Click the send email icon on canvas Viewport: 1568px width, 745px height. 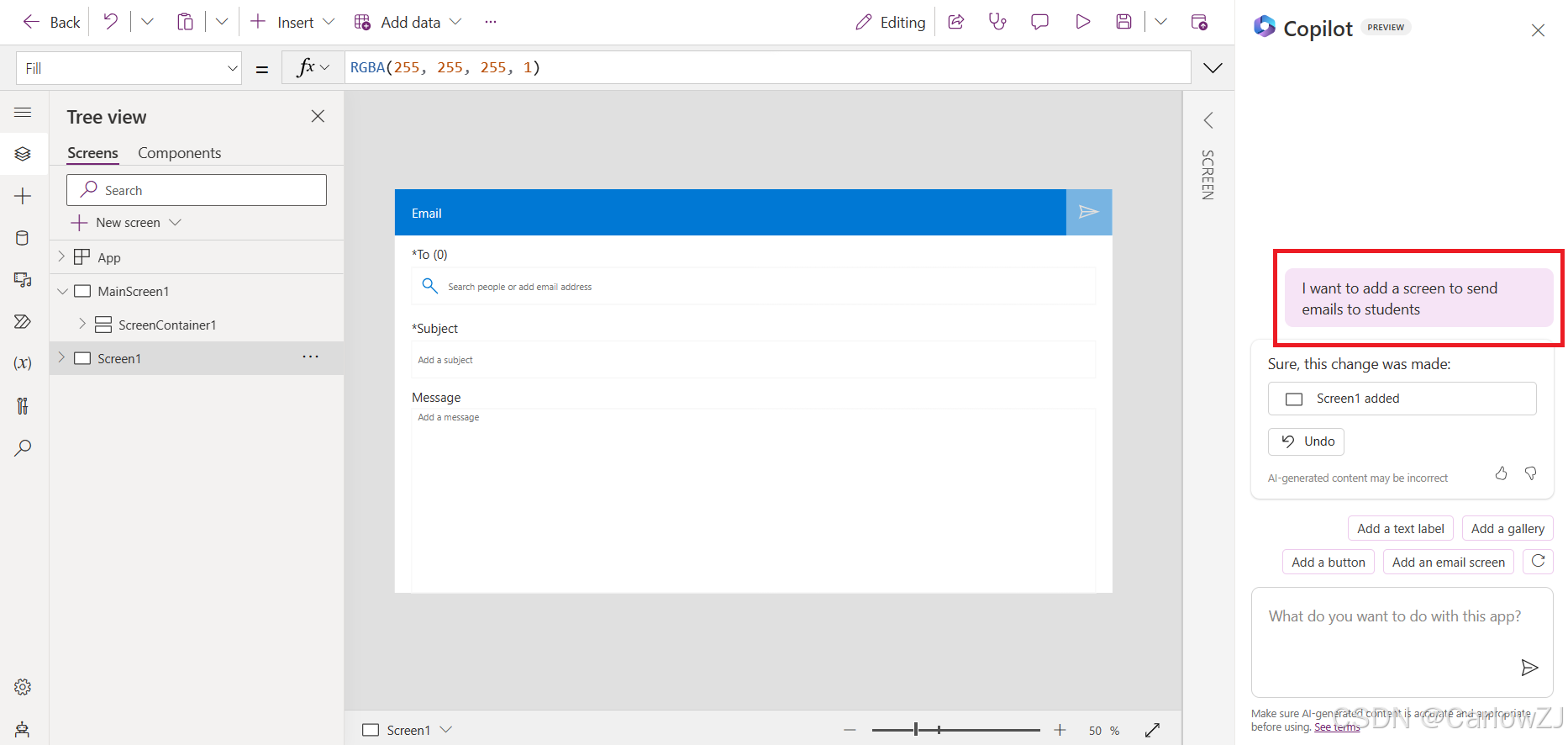point(1089,212)
